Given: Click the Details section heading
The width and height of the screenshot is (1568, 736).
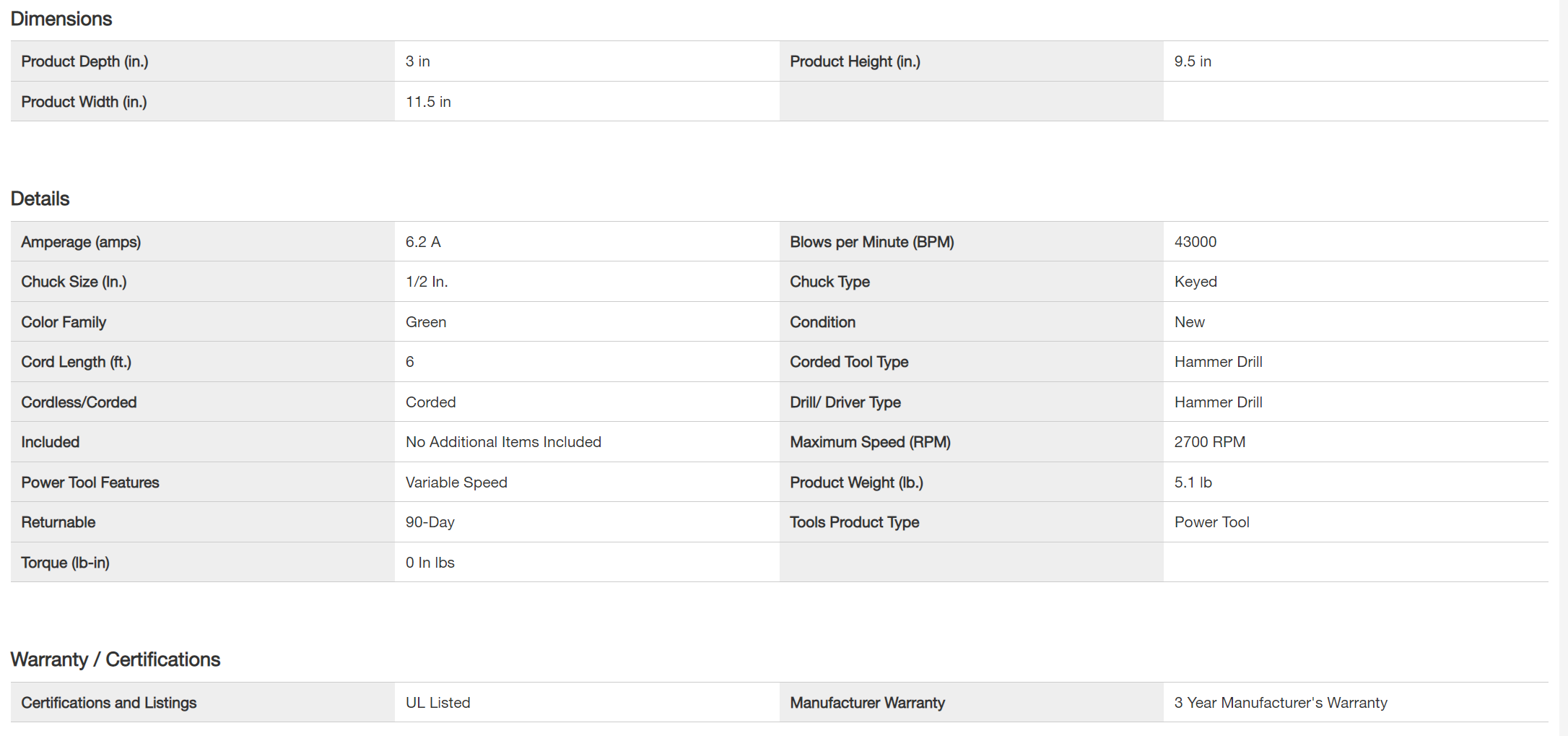Looking at the screenshot, I should (40, 199).
